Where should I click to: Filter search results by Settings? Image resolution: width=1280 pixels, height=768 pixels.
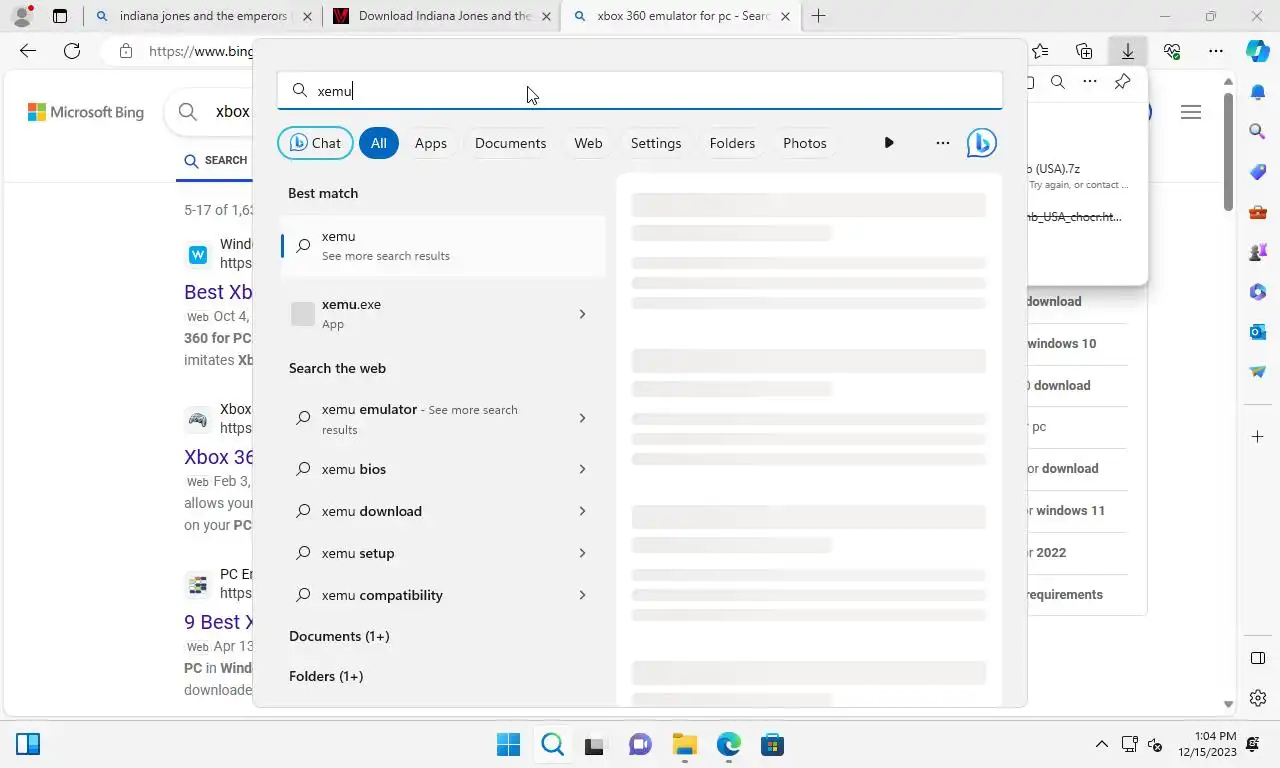tap(656, 143)
